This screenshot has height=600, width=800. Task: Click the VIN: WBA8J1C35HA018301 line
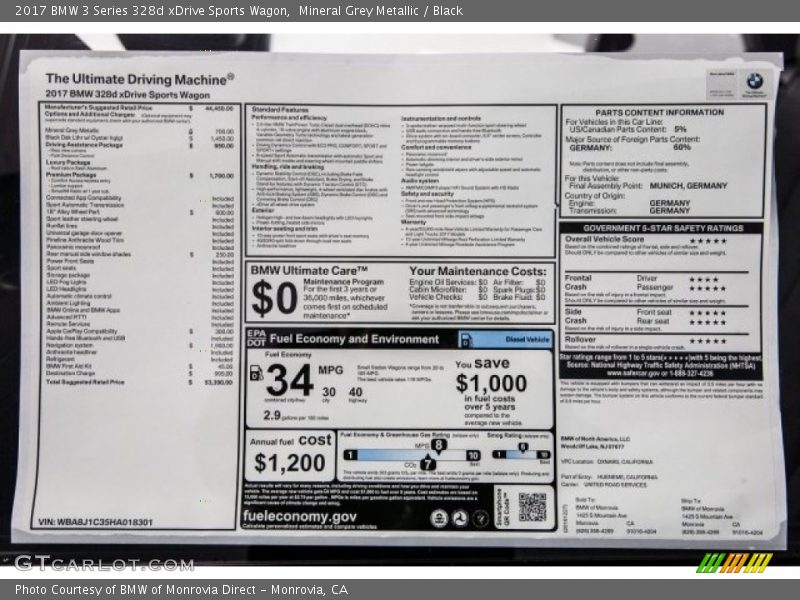click(95, 522)
